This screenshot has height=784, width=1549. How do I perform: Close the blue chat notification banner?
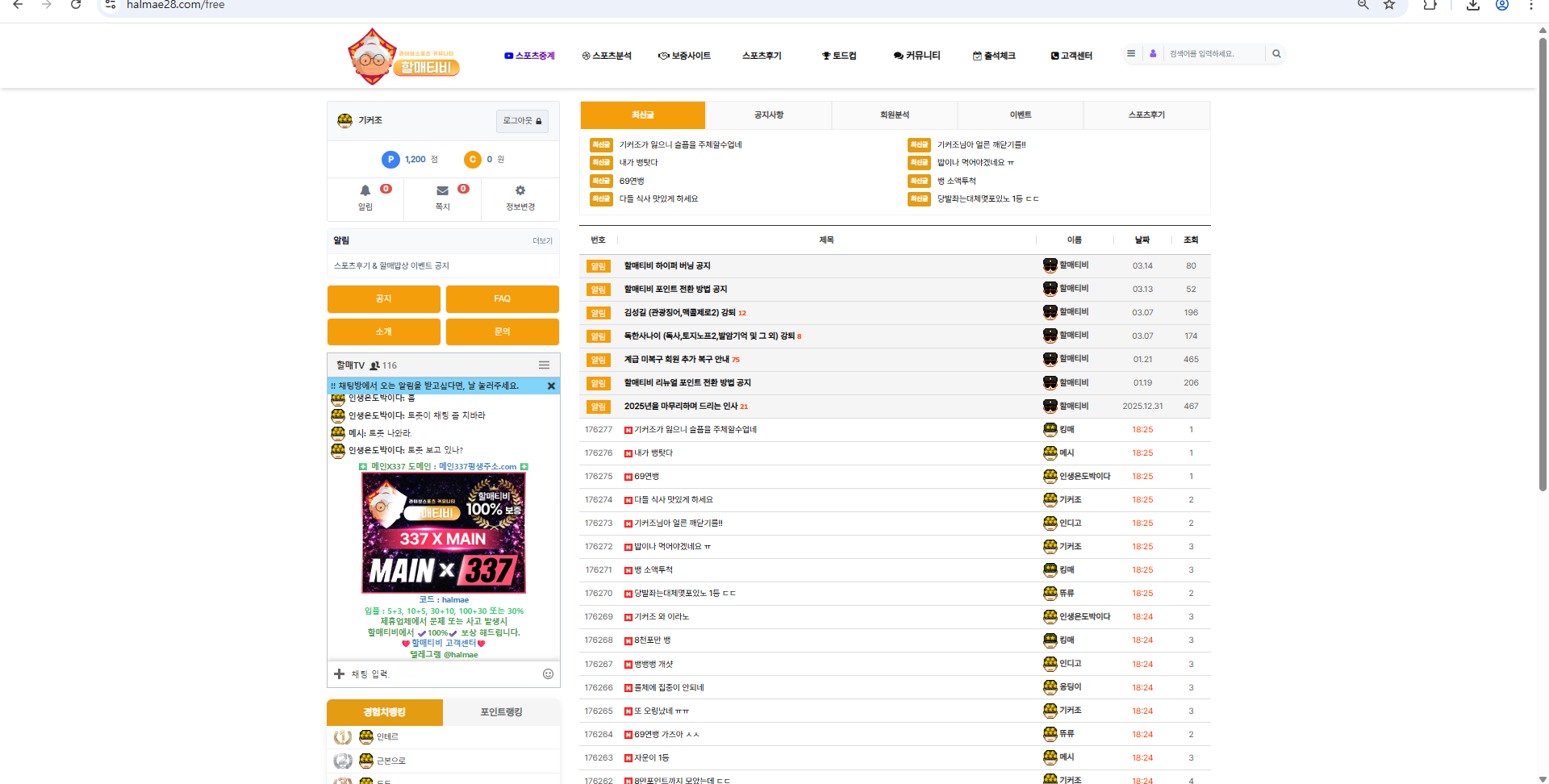click(551, 386)
